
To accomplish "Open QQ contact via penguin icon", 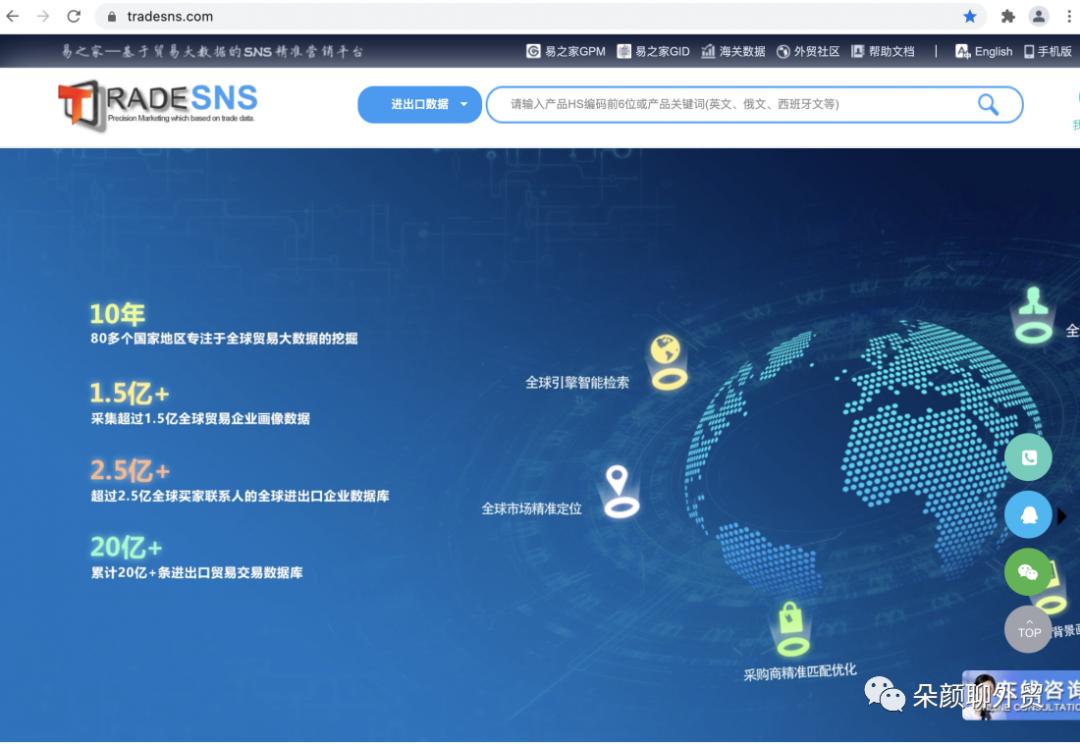I will point(1028,515).
